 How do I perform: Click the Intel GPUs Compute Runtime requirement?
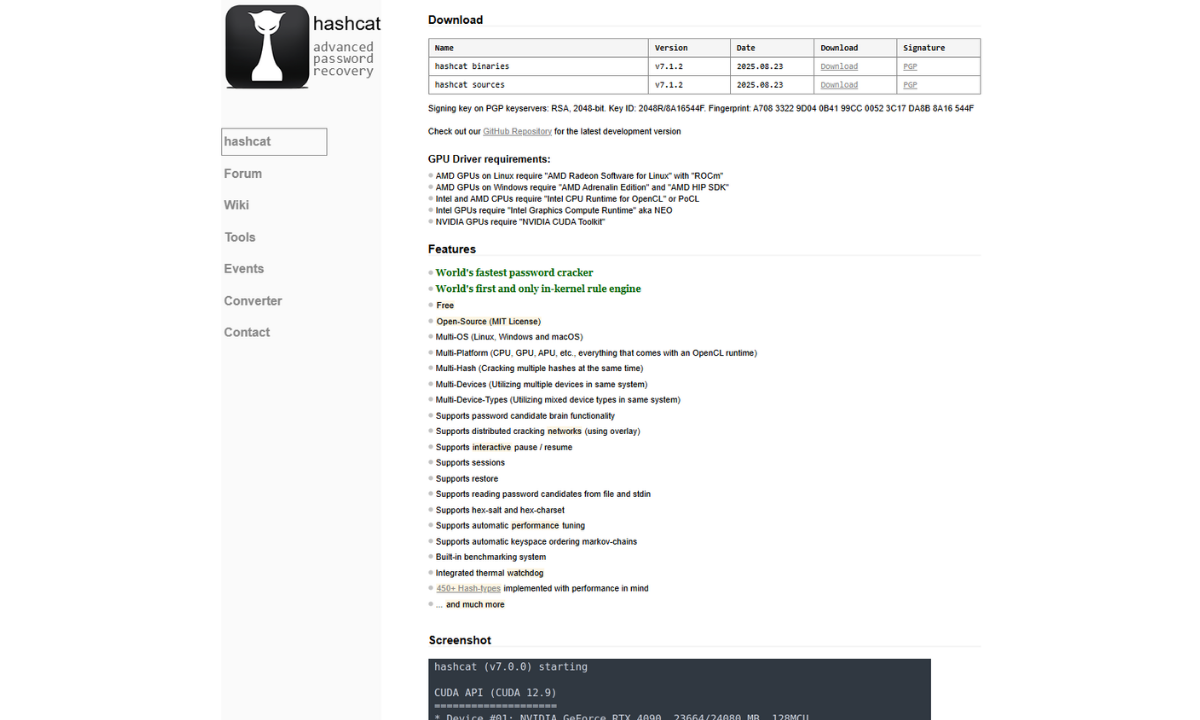(x=554, y=211)
